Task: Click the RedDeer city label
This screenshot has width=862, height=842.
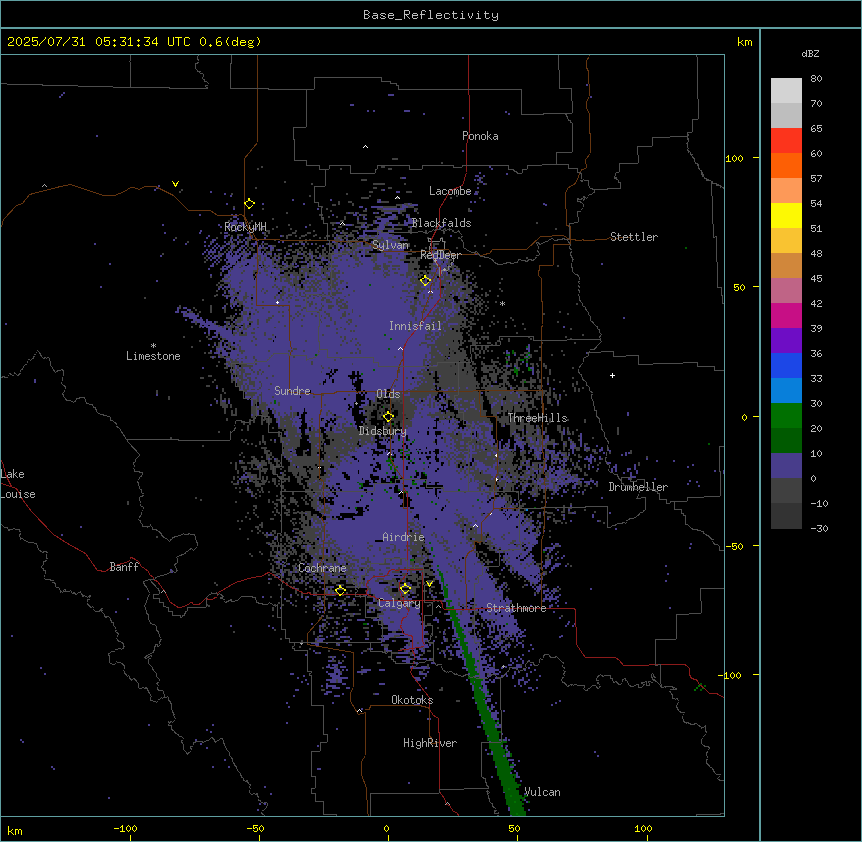Action: pyautogui.click(x=440, y=255)
